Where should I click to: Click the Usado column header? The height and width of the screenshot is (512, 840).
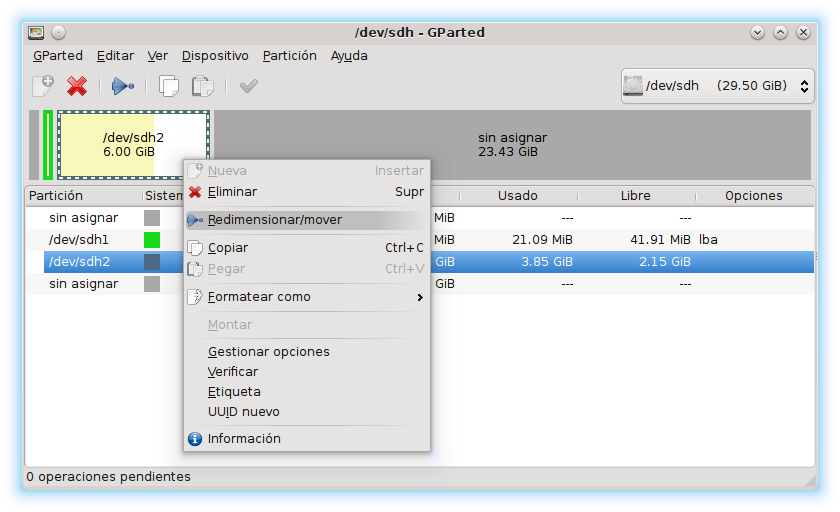click(518, 196)
